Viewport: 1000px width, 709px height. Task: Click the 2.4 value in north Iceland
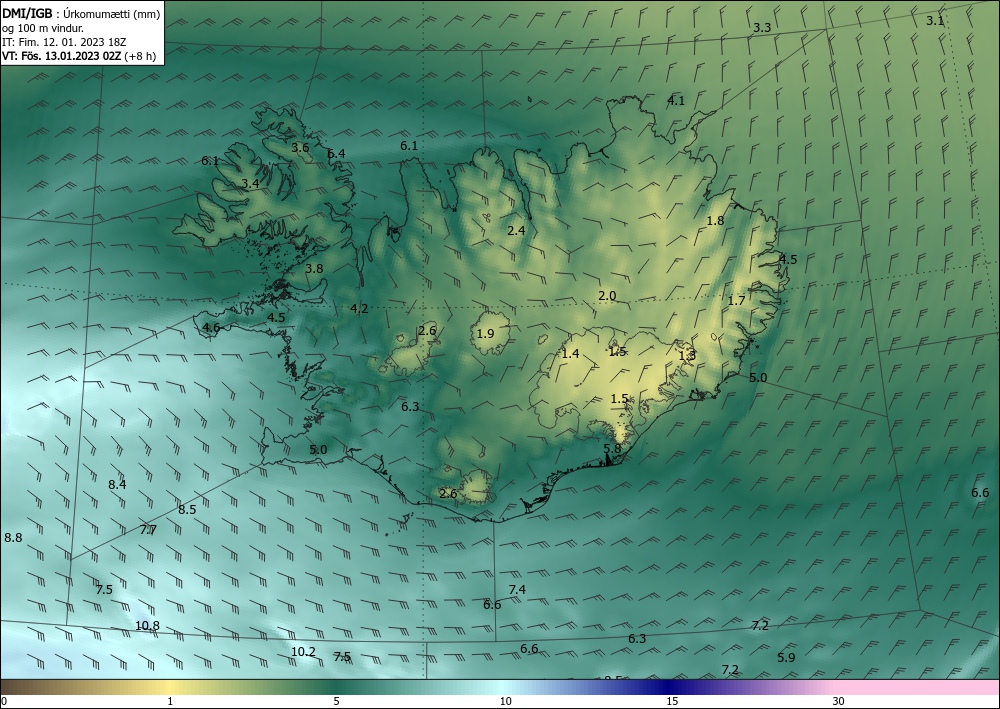[x=516, y=230]
